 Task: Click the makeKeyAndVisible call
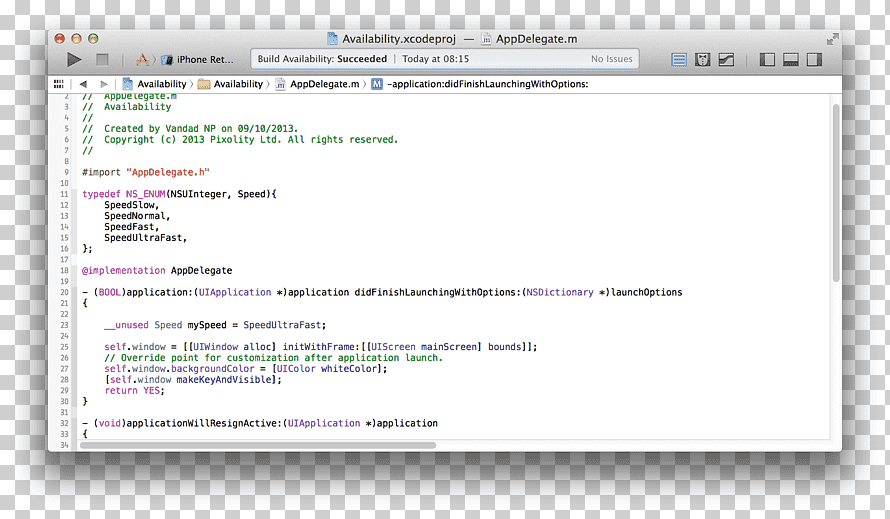pyautogui.click(x=224, y=379)
